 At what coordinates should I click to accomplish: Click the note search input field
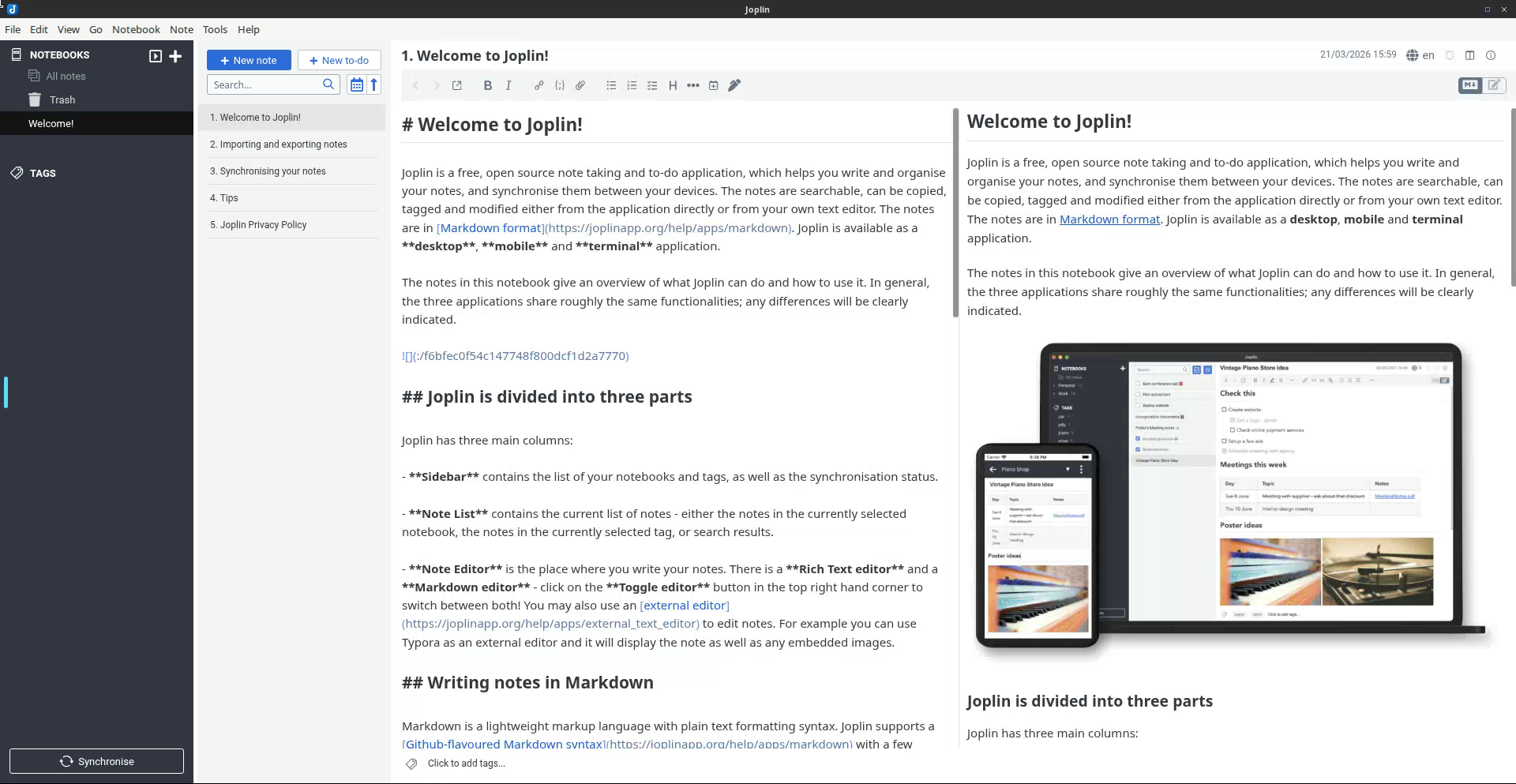pyautogui.click(x=265, y=84)
